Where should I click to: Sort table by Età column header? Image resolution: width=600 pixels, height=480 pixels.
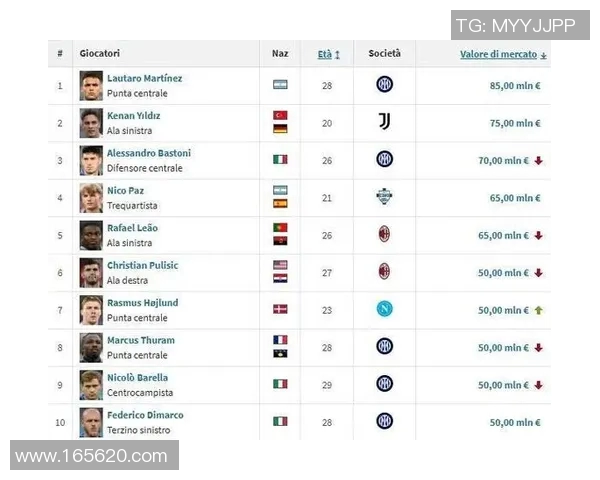tap(328, 54)
